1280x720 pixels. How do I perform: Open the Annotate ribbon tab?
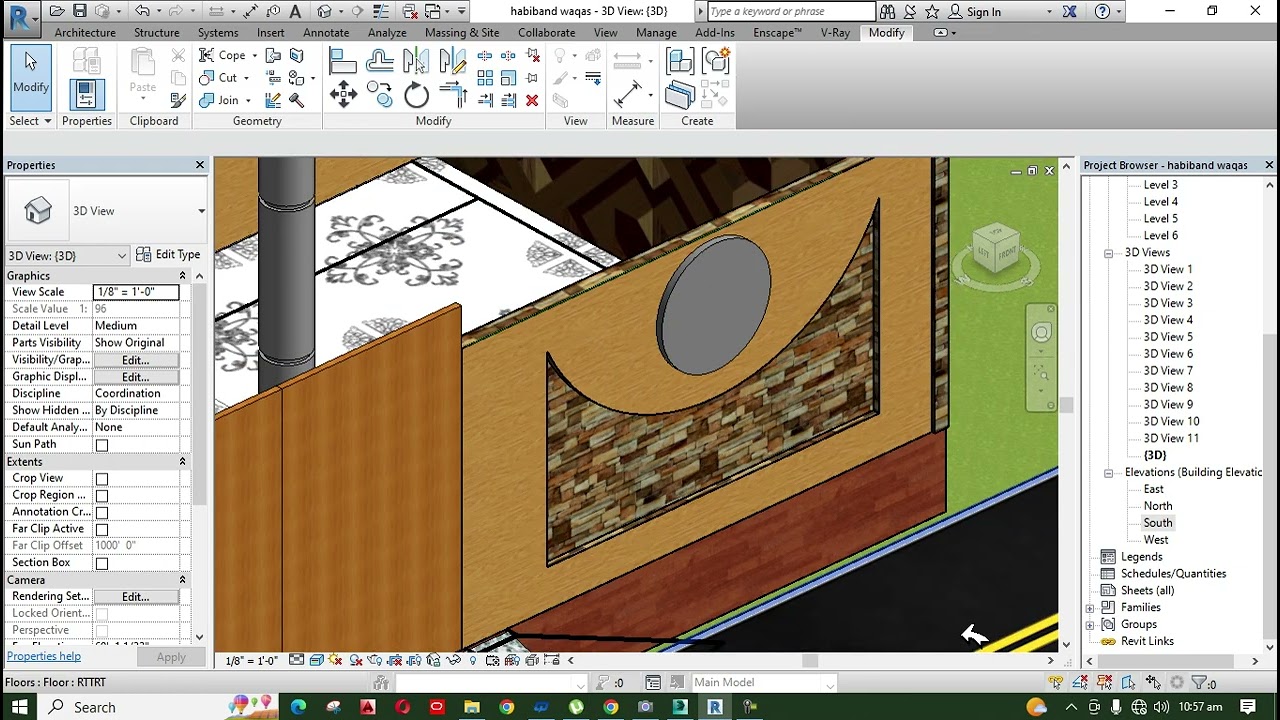tap(326, 33)
